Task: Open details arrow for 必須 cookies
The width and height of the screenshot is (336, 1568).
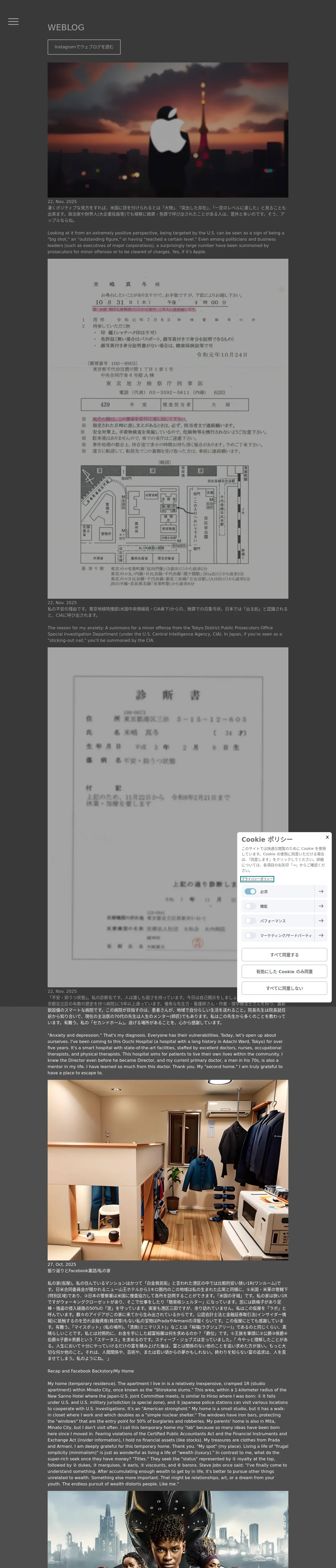Action: 321,891
